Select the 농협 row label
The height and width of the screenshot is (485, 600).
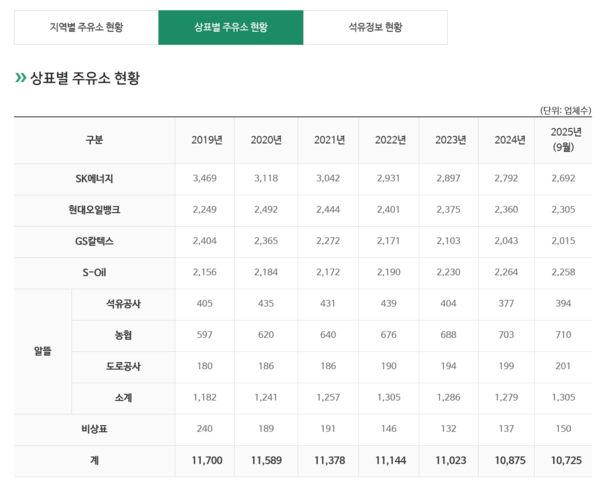123,335
